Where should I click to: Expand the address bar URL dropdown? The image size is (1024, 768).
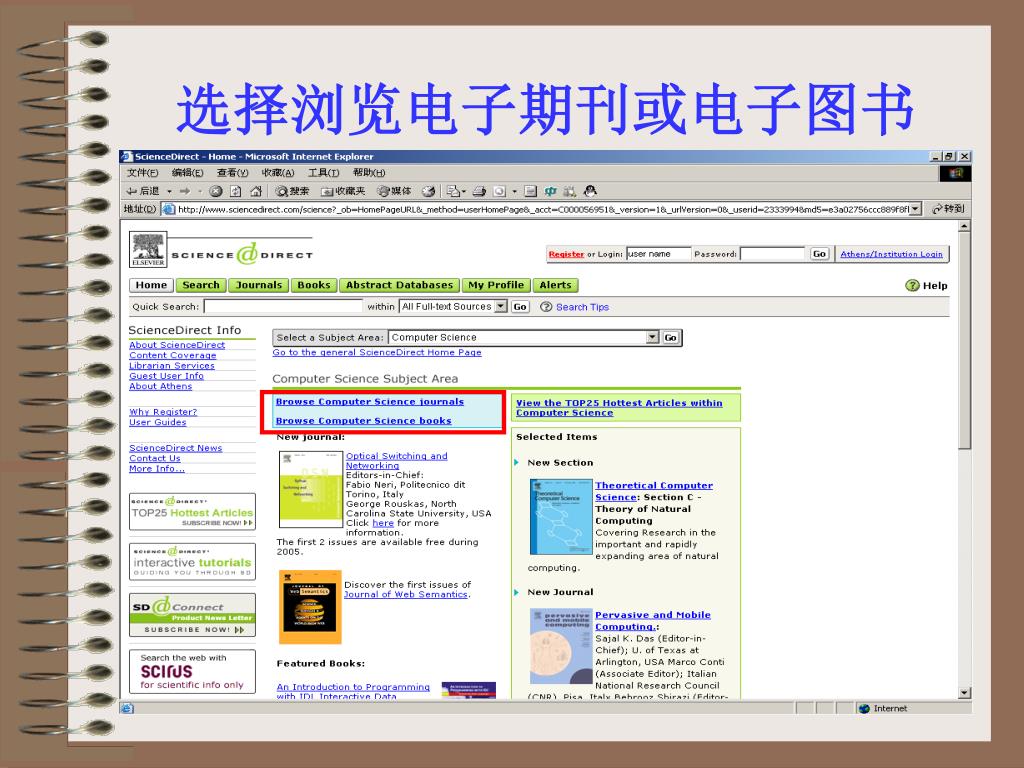pyautogui.click(x=915, y=209)
